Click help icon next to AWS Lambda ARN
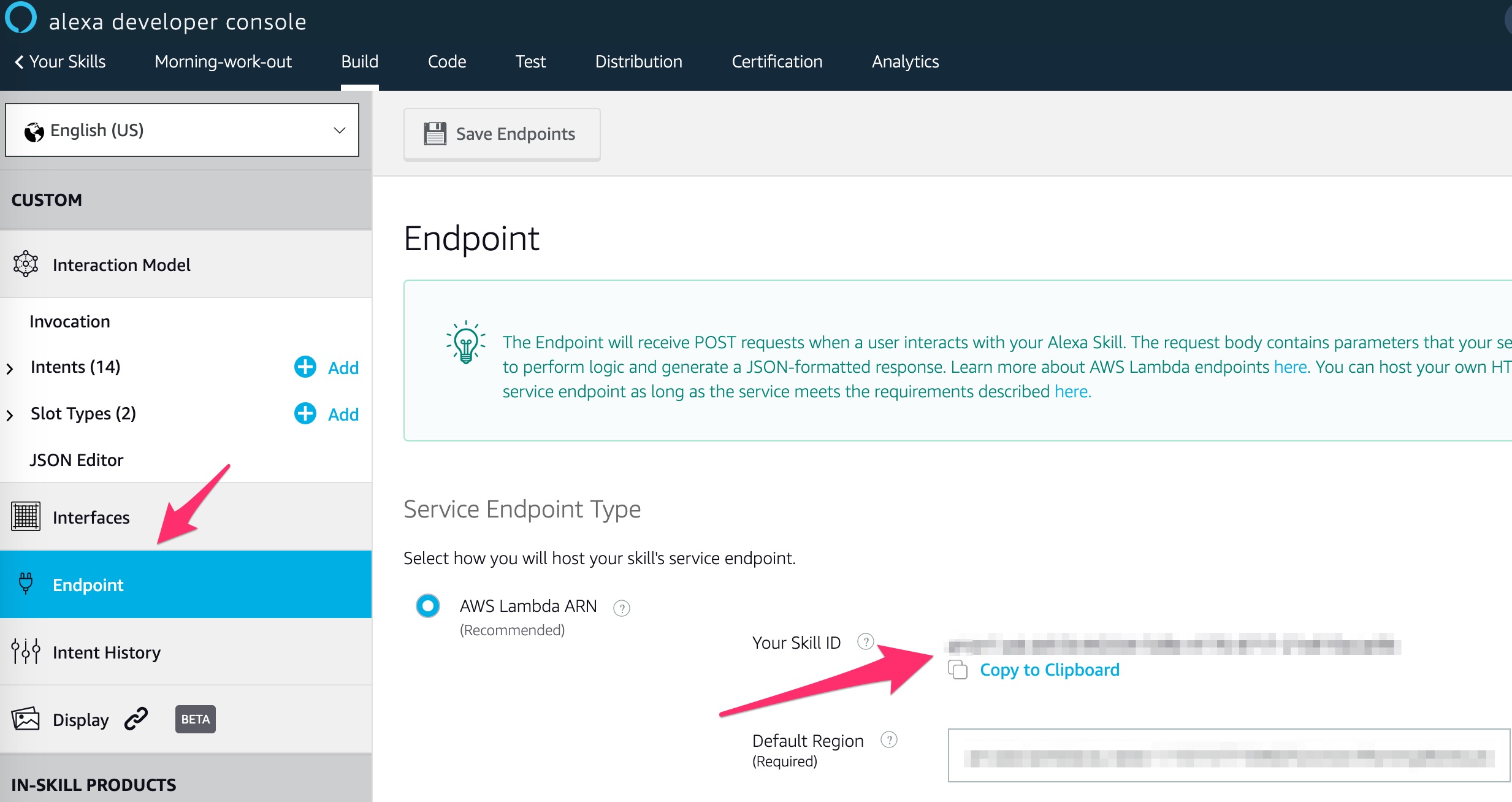The width and height of the screenshot is (1512, 802). (x=622, y=608)
